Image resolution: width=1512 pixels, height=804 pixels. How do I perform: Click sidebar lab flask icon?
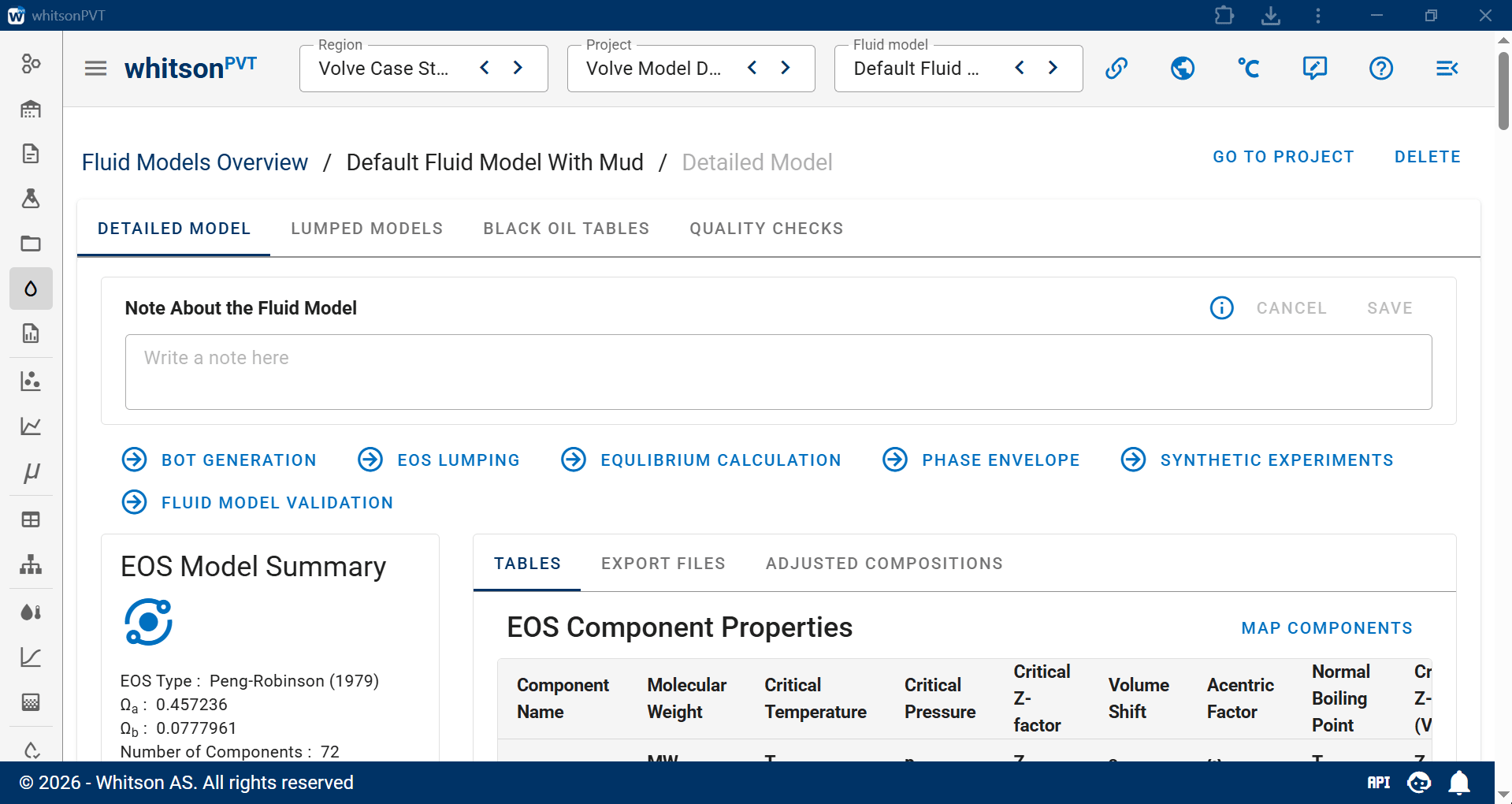[x=31, y=198]
